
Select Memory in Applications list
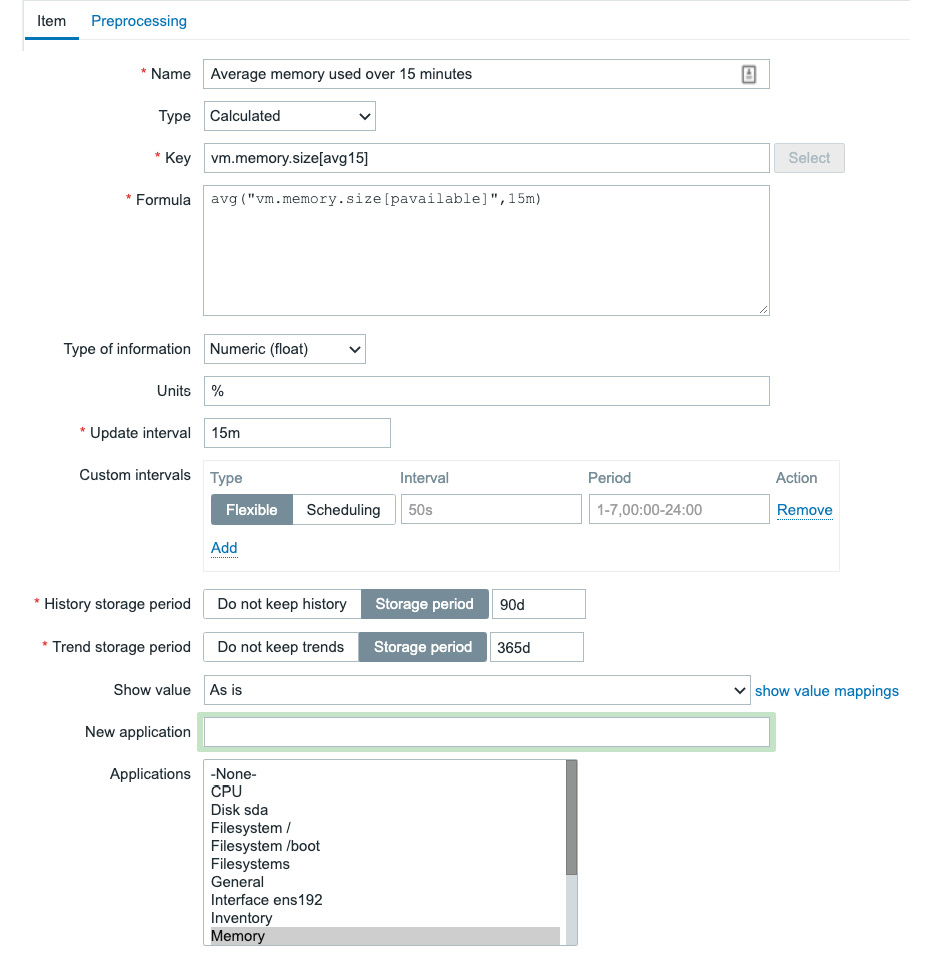tap(385, 936)
